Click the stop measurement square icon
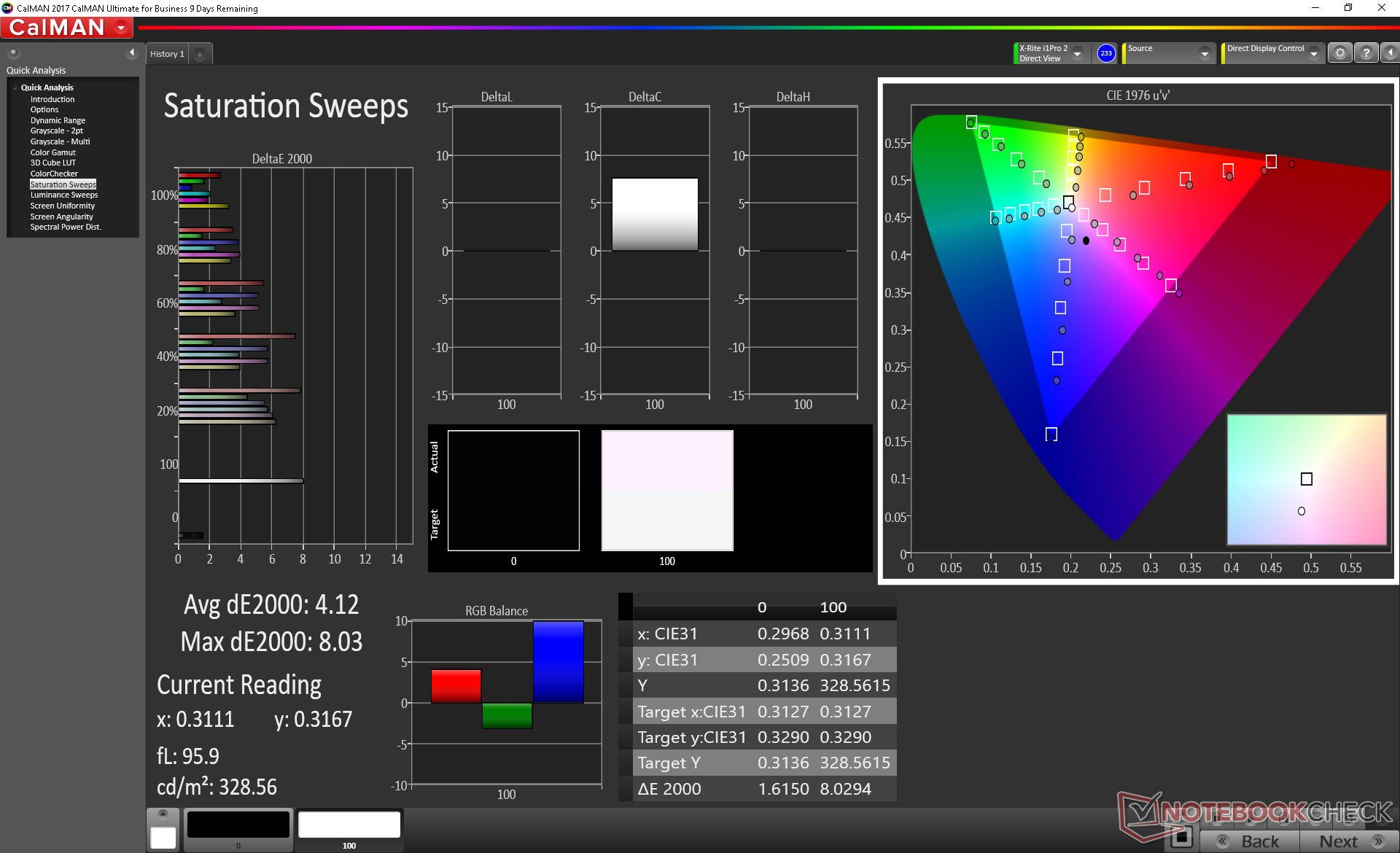The height and width of the screenshot is (853, 1400). pyautogui.click(x=1181, y=837)
